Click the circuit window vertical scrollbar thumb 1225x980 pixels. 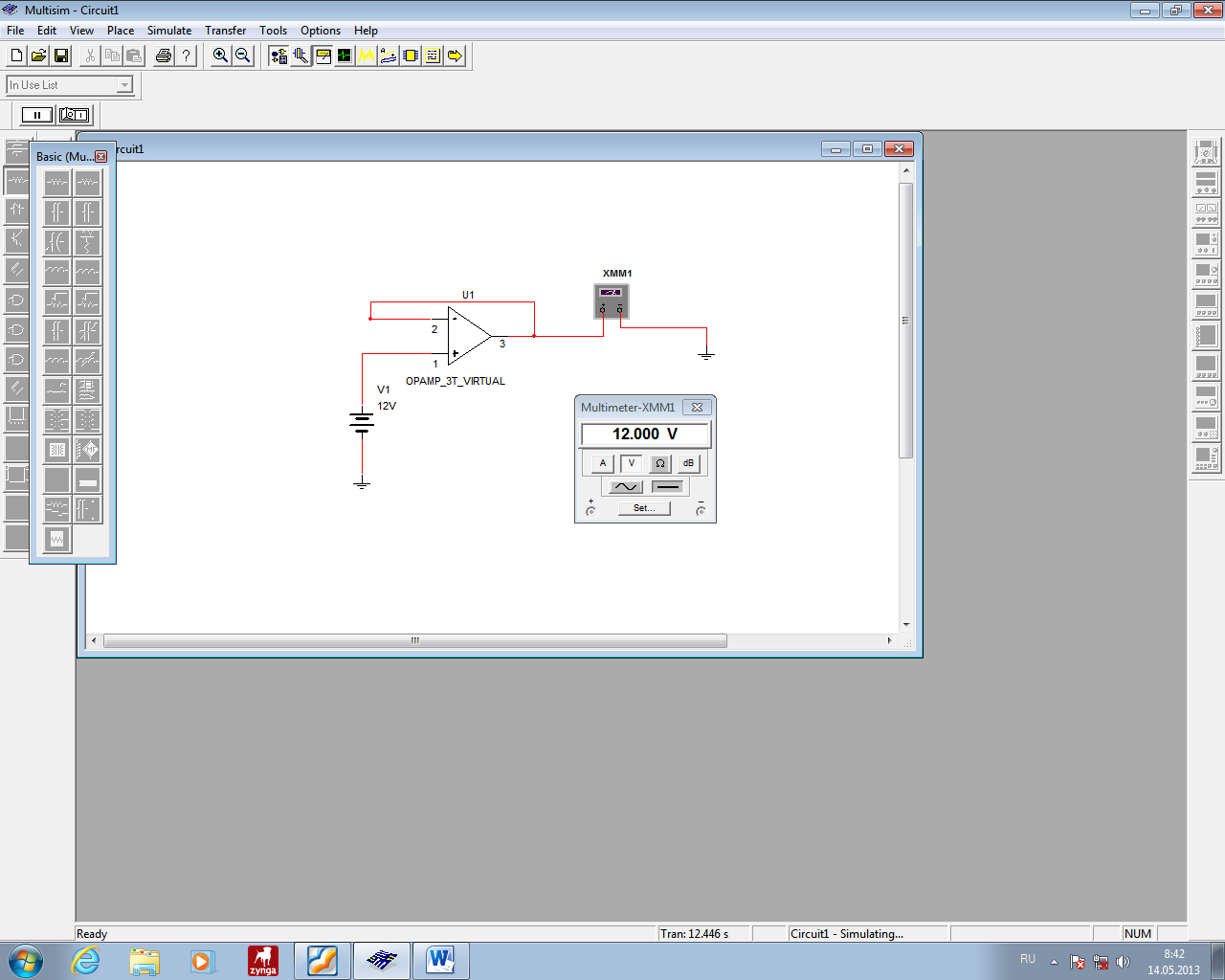(x=905, y=321)
